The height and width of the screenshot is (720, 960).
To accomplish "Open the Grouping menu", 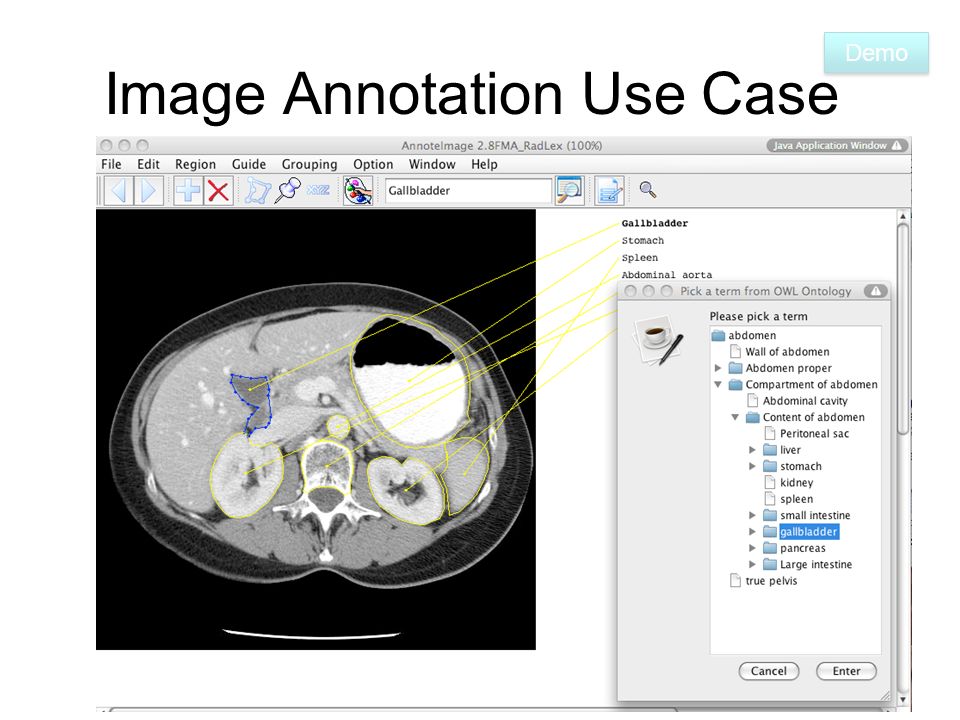I will [x=309, y=165].
